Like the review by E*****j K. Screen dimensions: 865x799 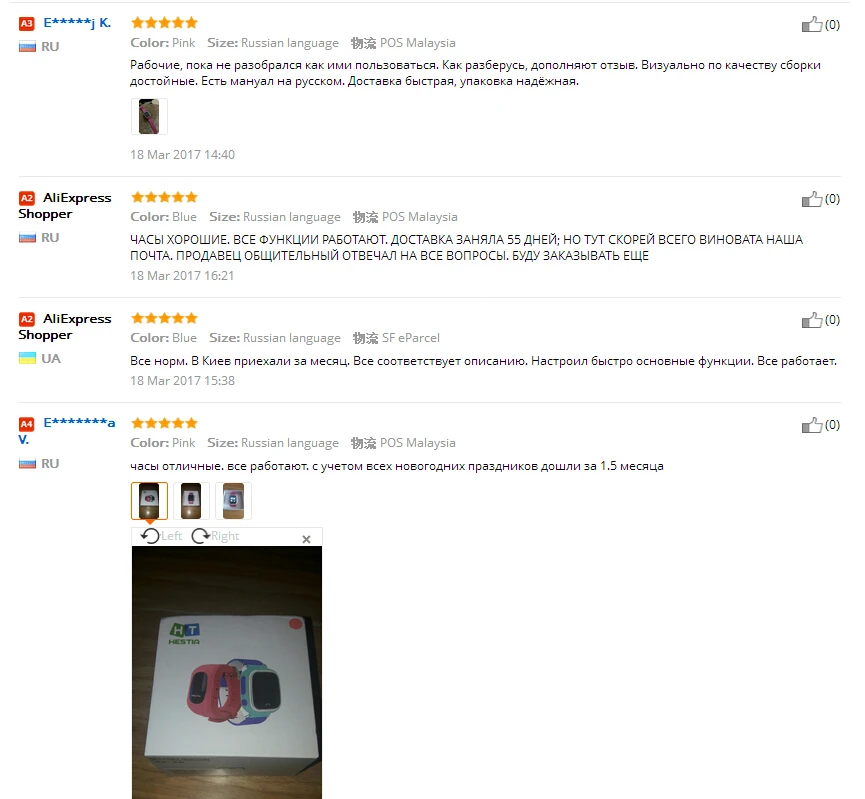pos(811,24)
